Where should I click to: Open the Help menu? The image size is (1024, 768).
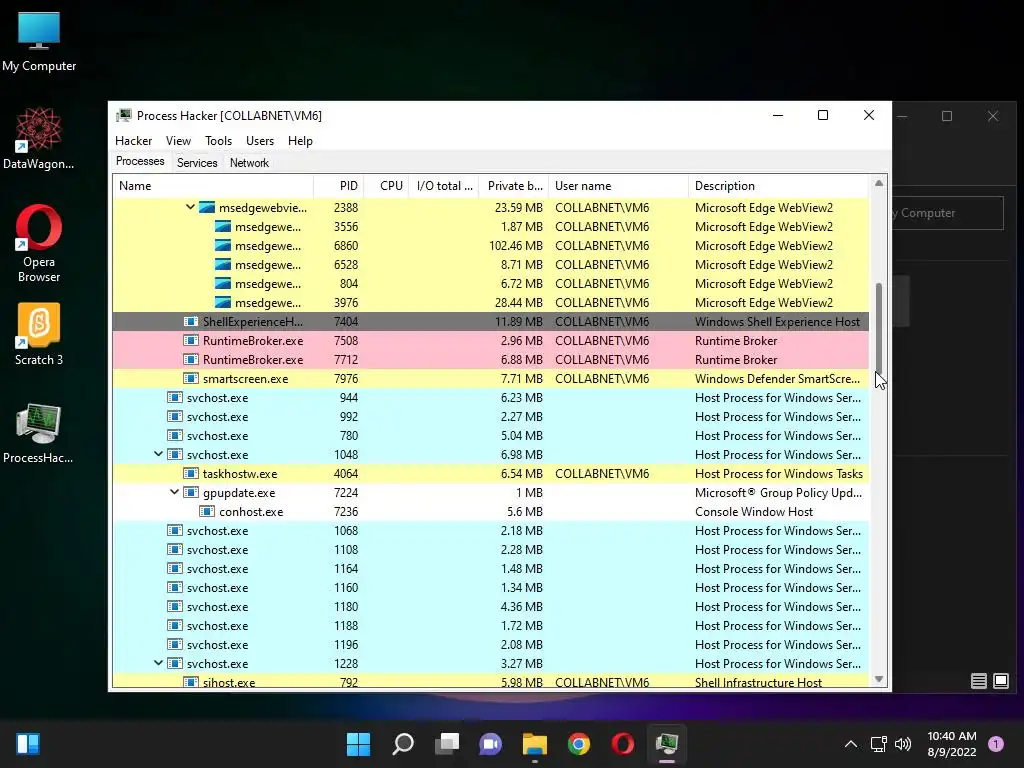(x=300, y=140)
